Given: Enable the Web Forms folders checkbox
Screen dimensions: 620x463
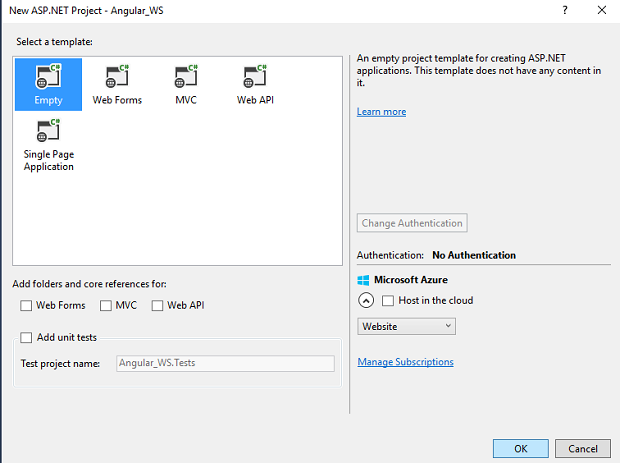Looking at the screenshot, I should (26, 306).
